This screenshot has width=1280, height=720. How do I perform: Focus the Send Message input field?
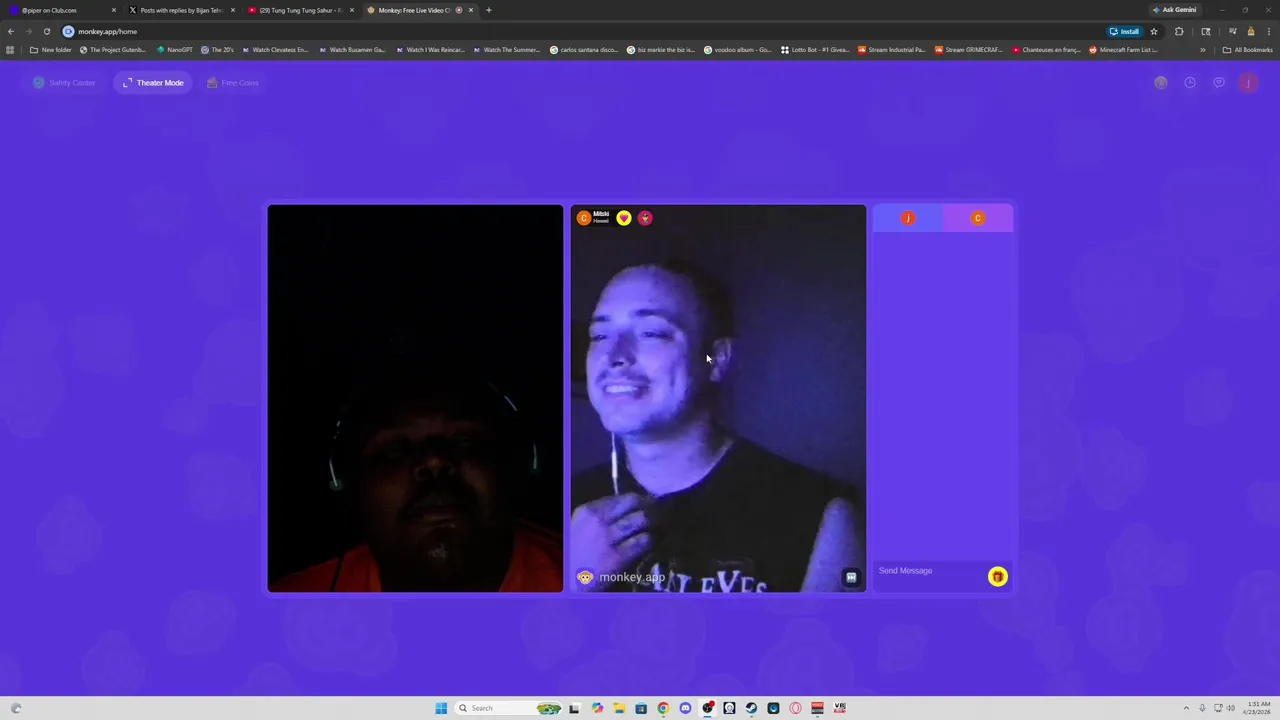(x=930, y=571)
